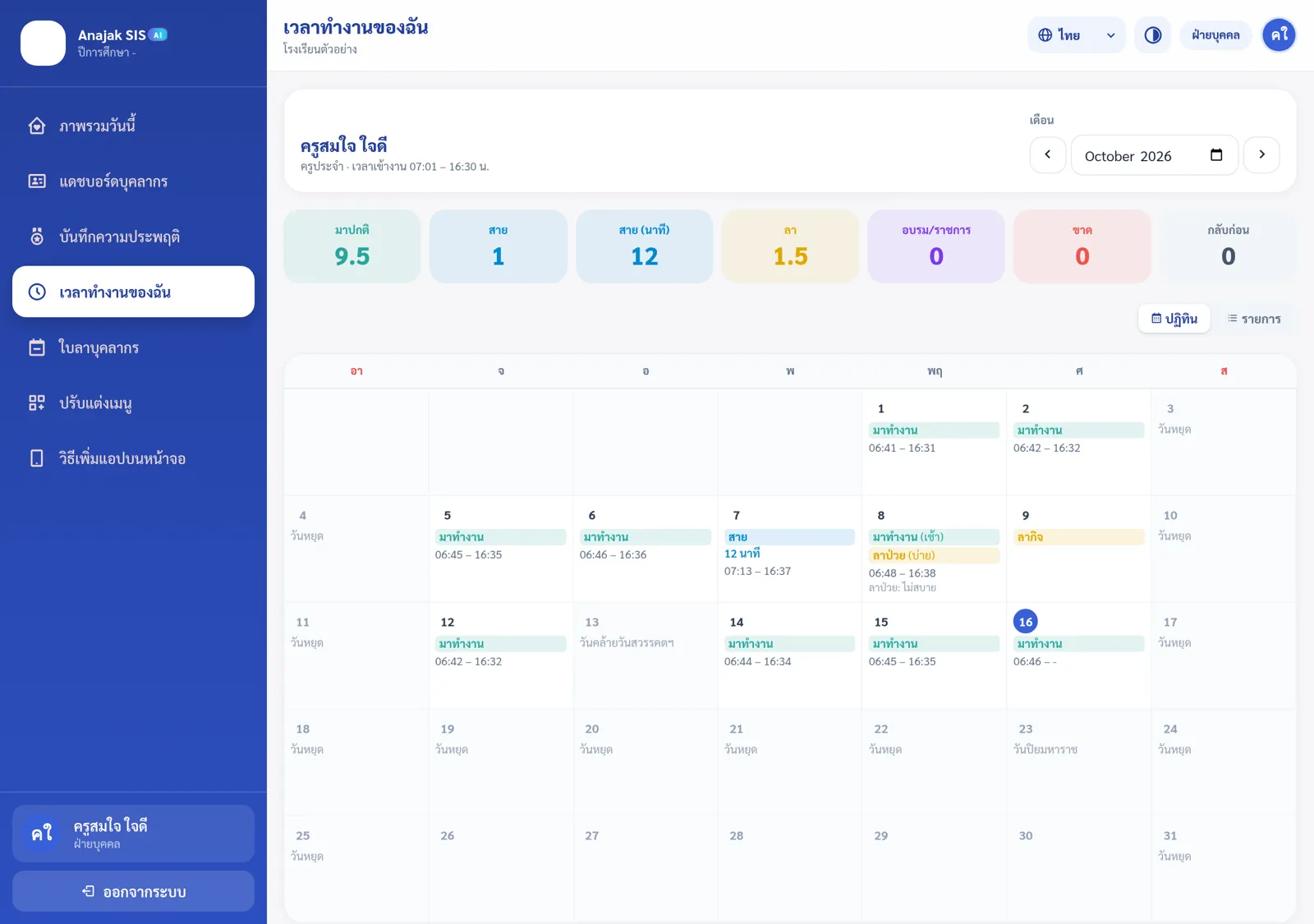The image size is (1314, 924).
Task: Open month picker calendar icon
Action: point(1216,155)
